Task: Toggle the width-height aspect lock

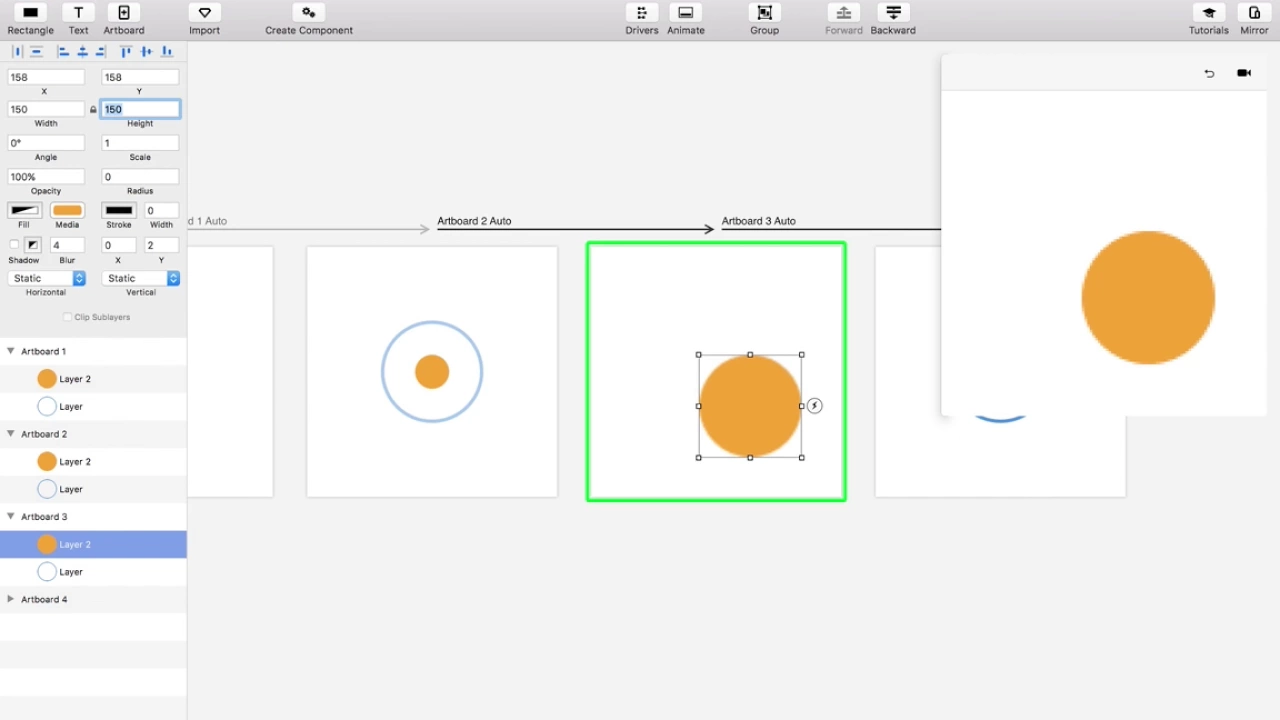Action: pos(93,109)
